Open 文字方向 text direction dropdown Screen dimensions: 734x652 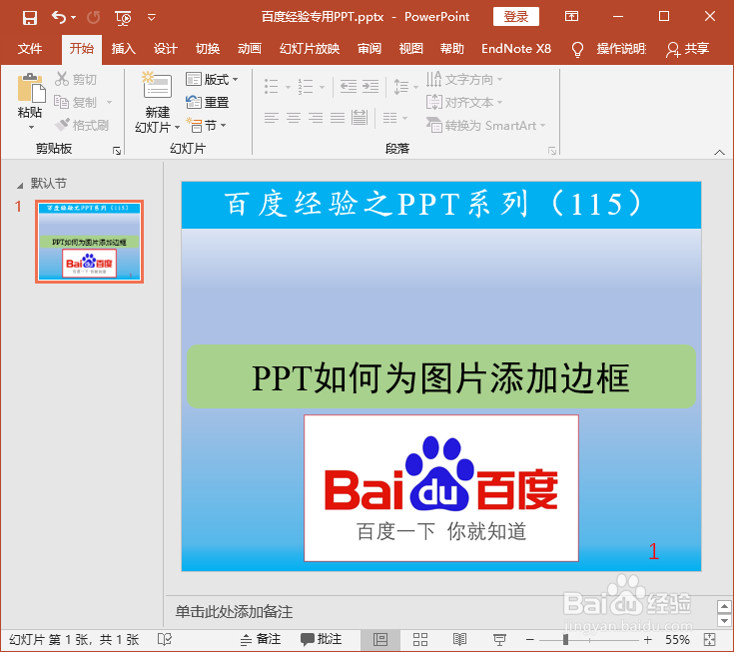click(464, 79)
